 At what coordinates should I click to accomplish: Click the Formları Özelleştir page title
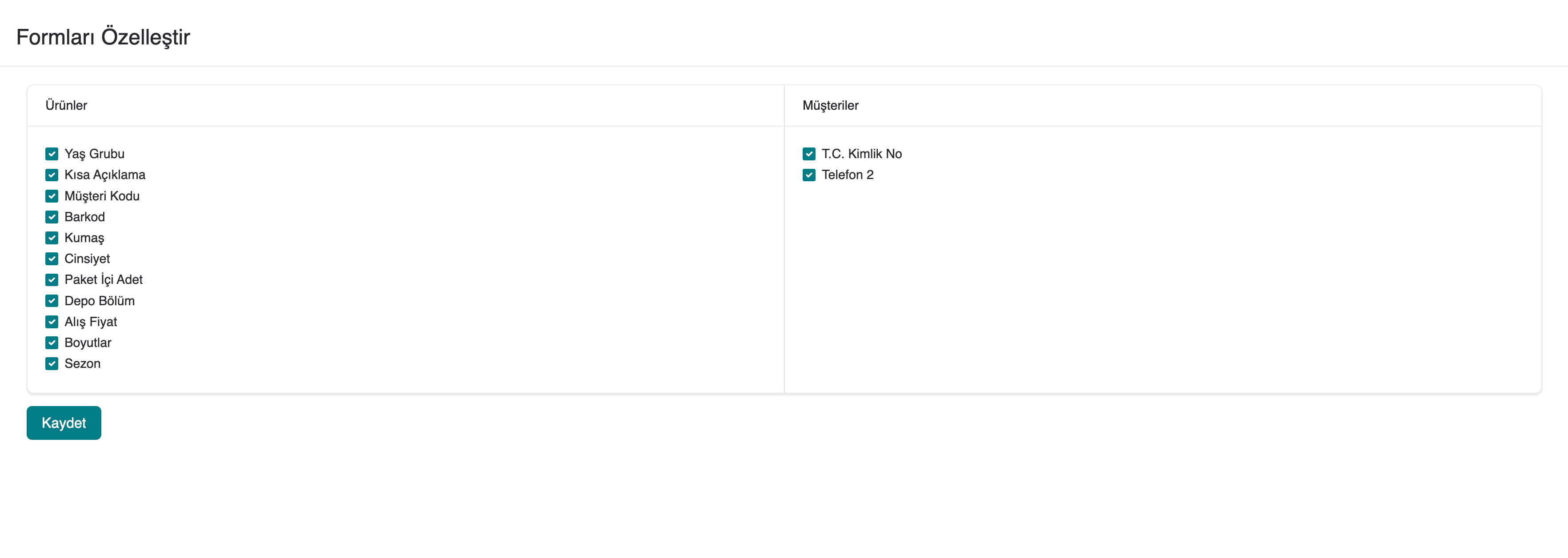(x=103, y=37)
